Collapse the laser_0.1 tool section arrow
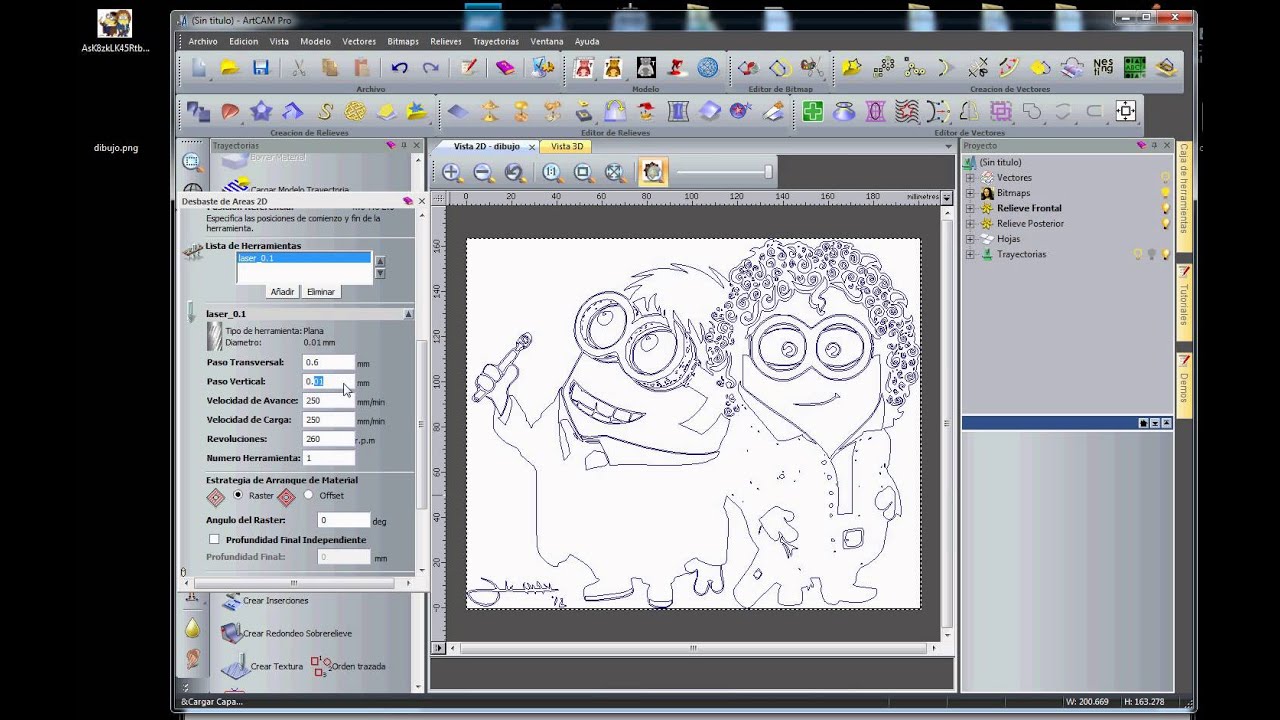The height and width of the screenshot is (720, 1280). [408, 314]
